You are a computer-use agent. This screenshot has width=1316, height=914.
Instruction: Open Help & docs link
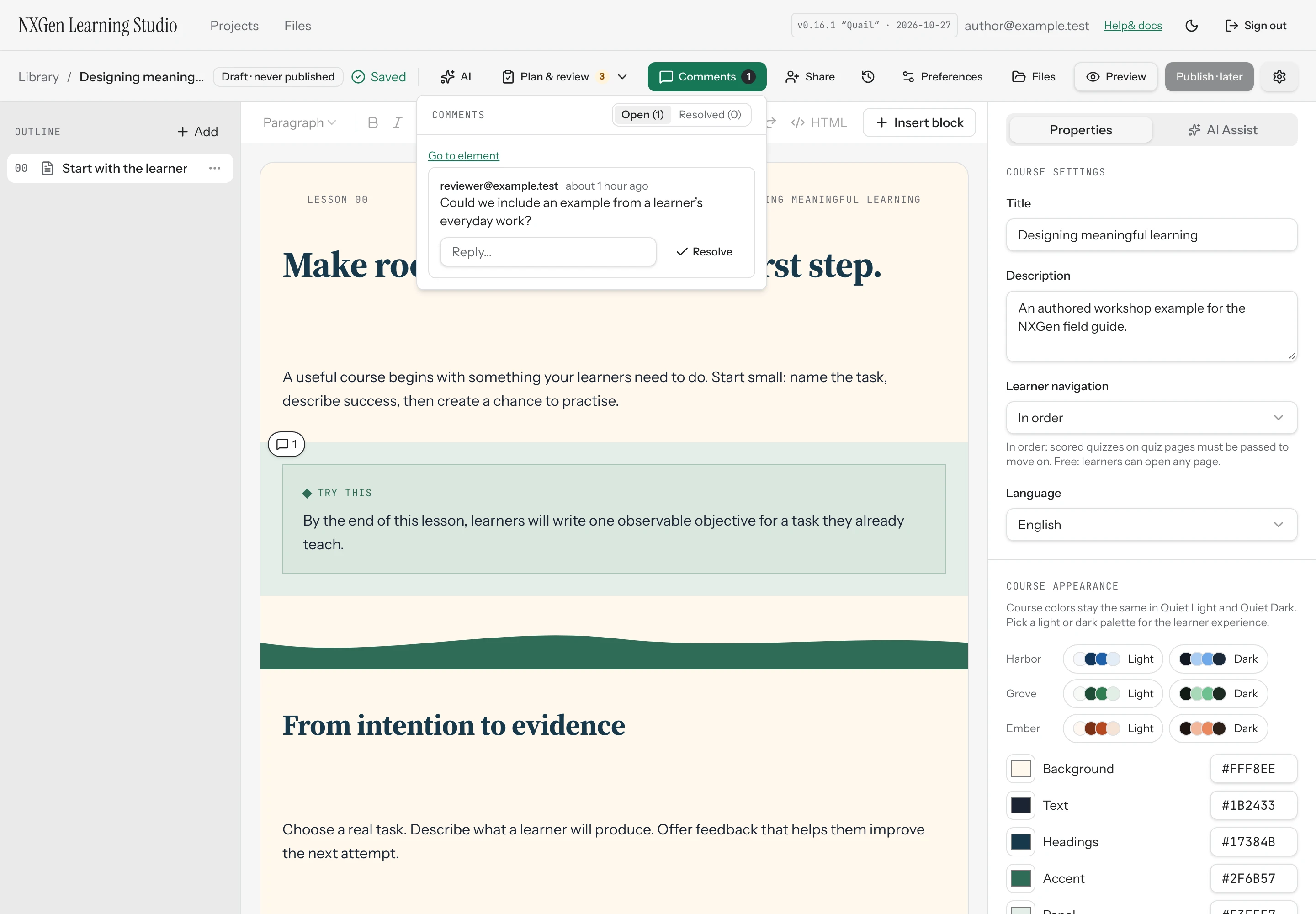click(1133, 26)
